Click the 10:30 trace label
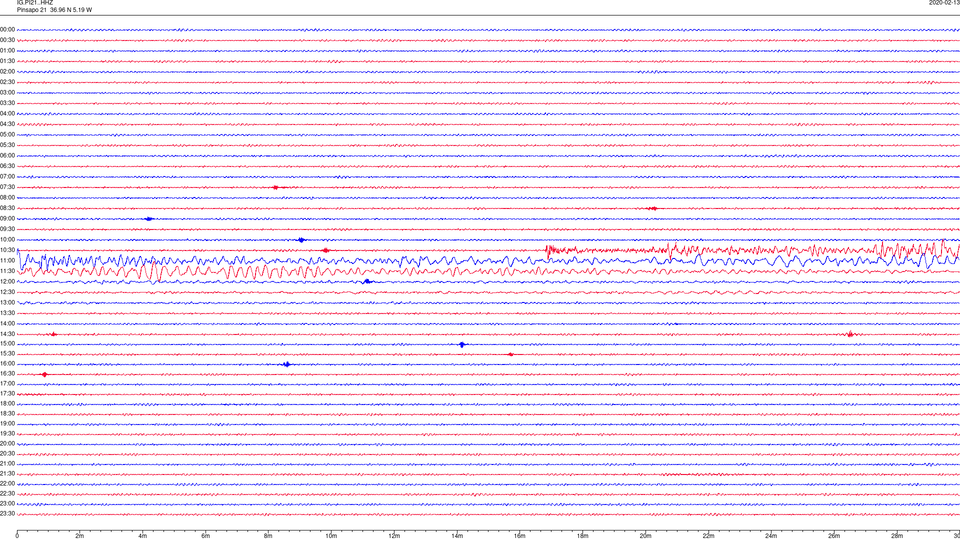 [7, 250]
